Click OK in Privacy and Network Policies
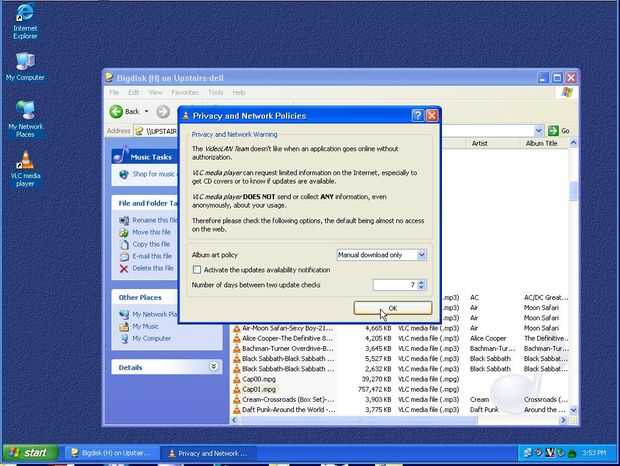Image resolution: width=620 pixels, height=466 pixels. (392, 308)
